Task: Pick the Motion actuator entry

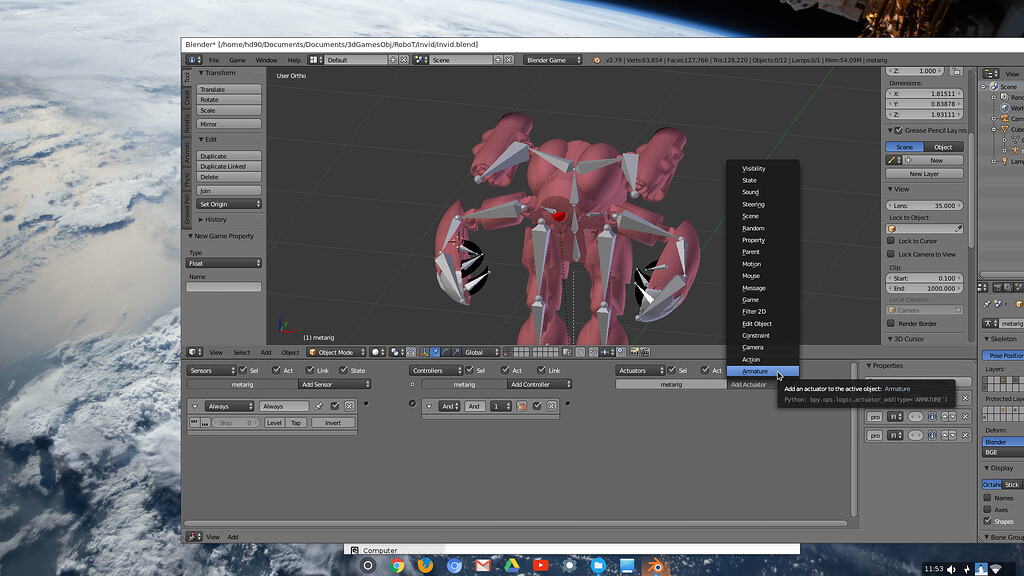Action: pyautogui.click(x=762, y=264)
